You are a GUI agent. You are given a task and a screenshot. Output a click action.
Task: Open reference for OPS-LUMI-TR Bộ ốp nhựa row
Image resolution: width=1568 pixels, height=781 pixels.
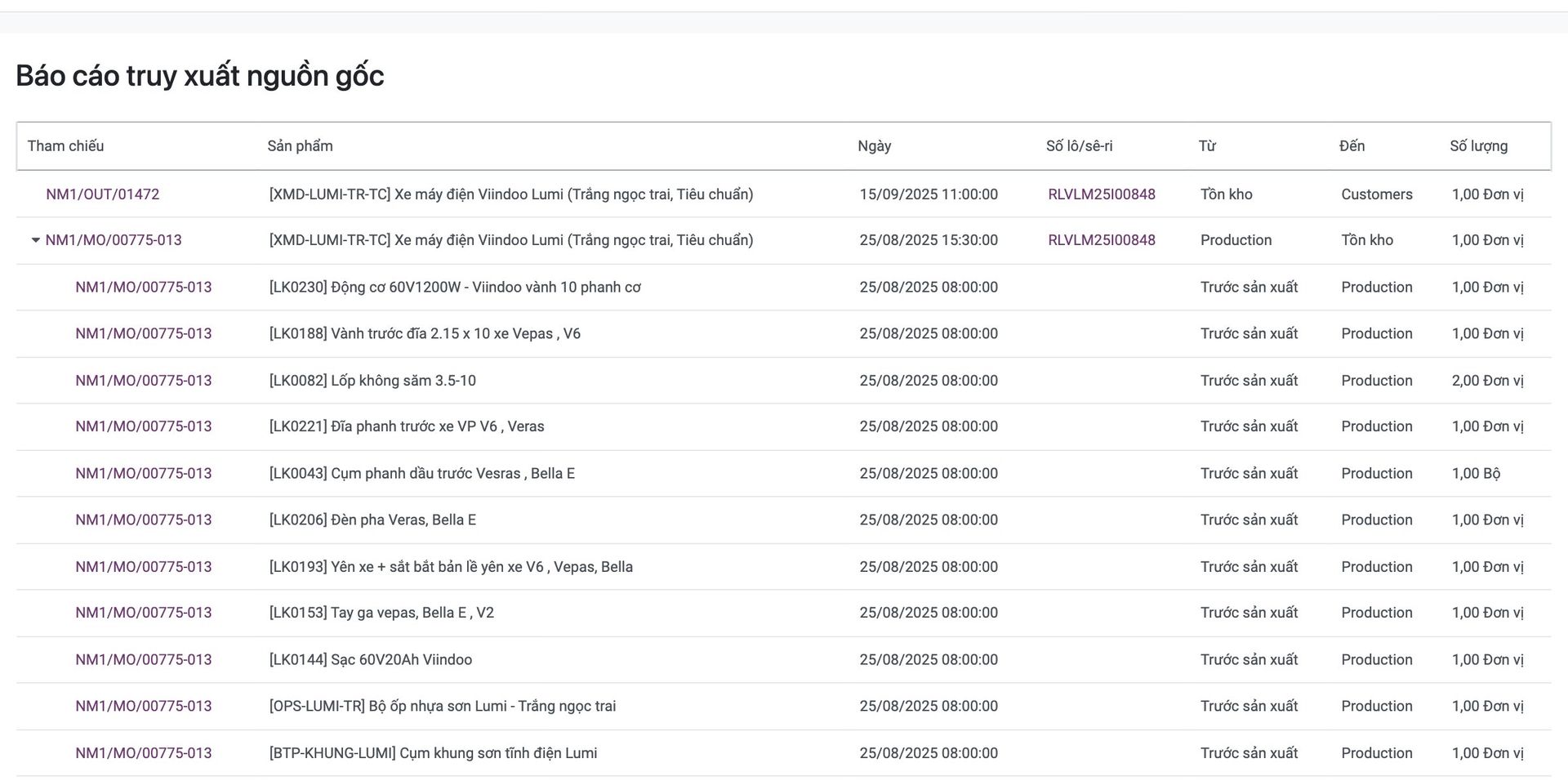tap(144, 706)
